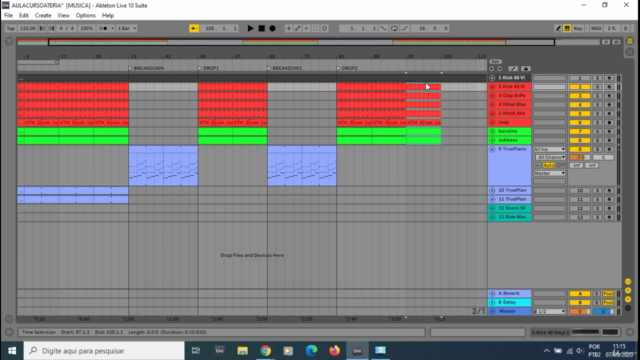640x360 pixels.
Task: Open the View menu
Action: [63, 16]
